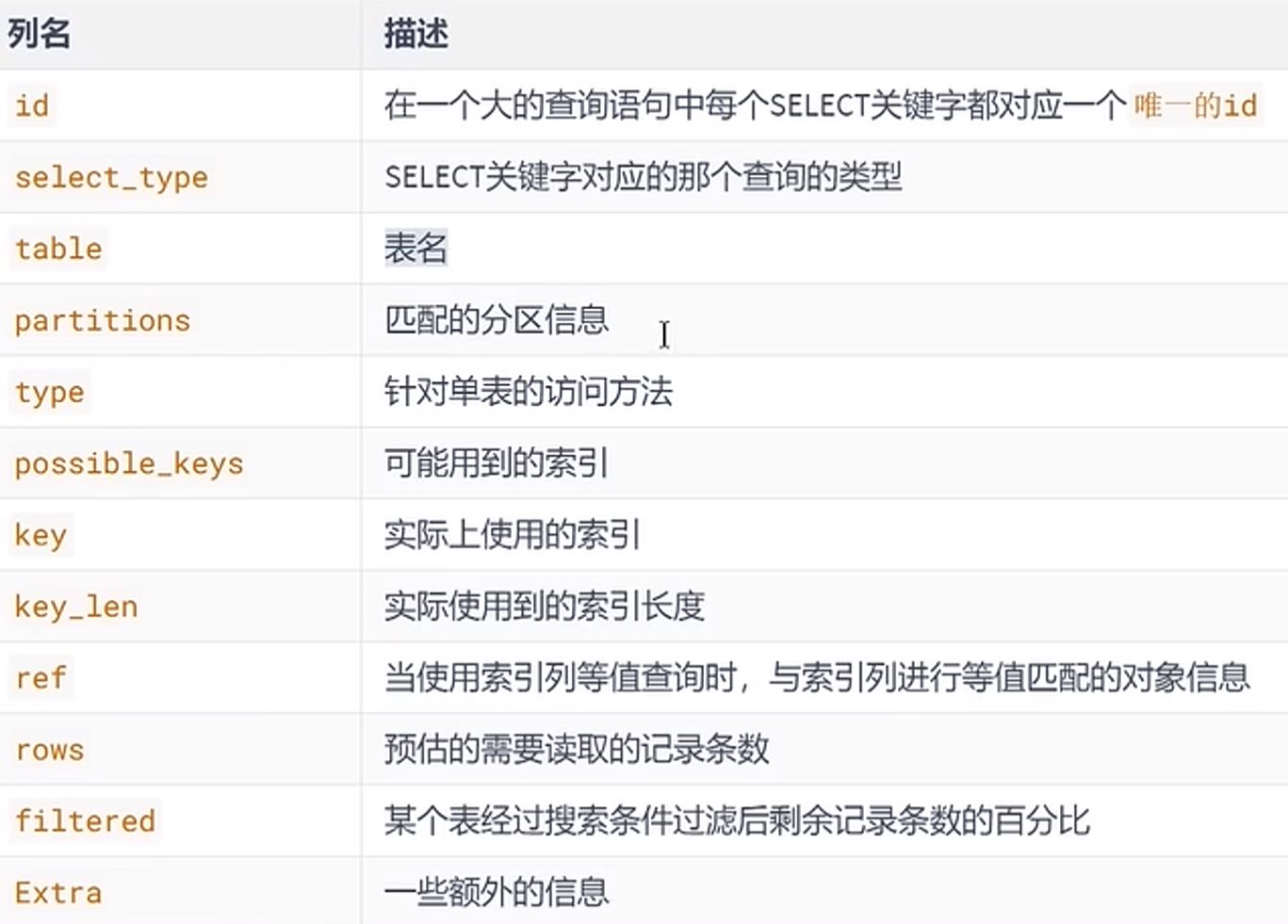Screen dimensions: 1288x924
Task: Select the rows code label
Action: coord(50,750)
